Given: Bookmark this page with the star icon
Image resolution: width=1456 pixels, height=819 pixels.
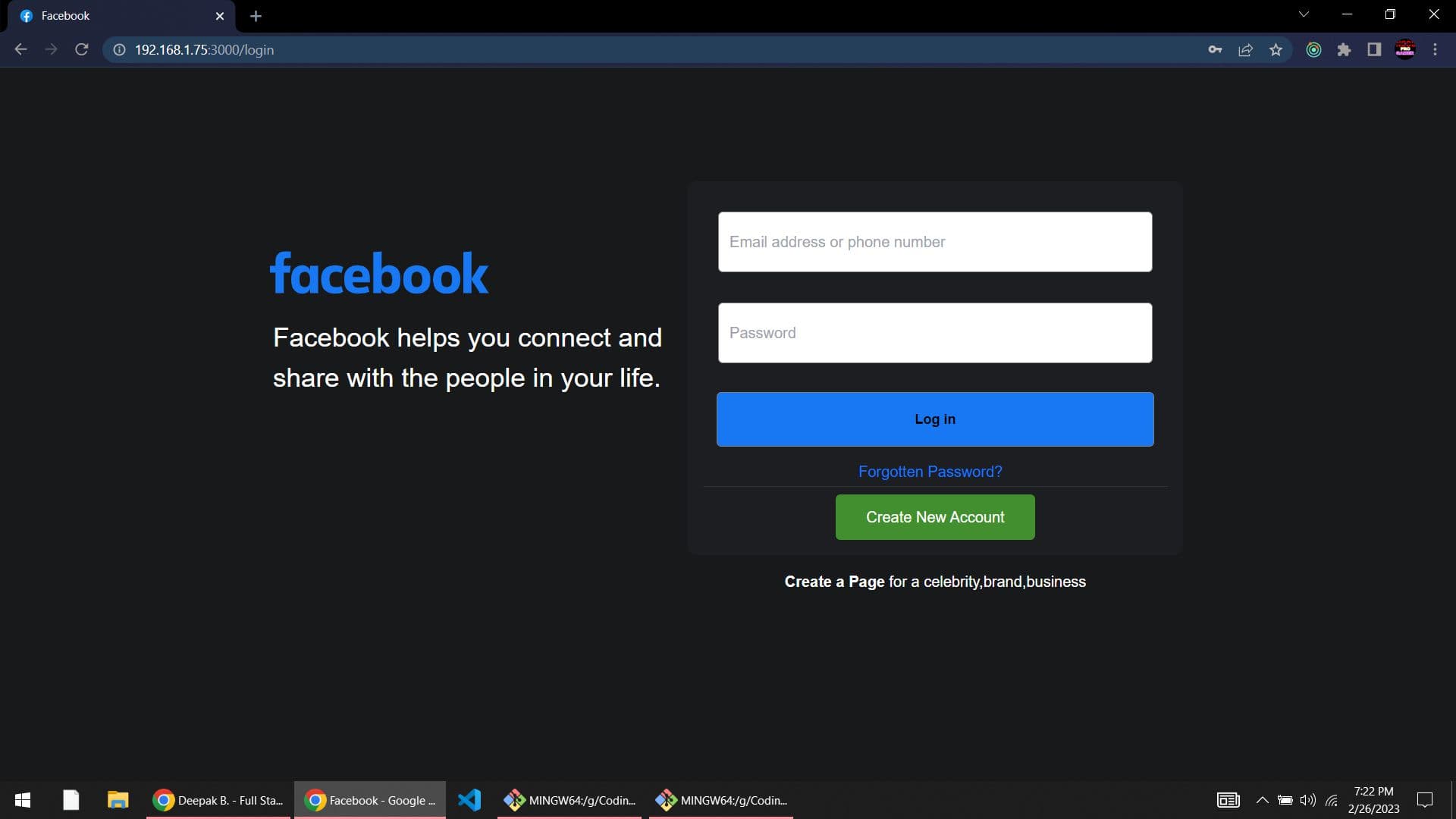Looking at the screenshot, I should (x=1276, y=49).
